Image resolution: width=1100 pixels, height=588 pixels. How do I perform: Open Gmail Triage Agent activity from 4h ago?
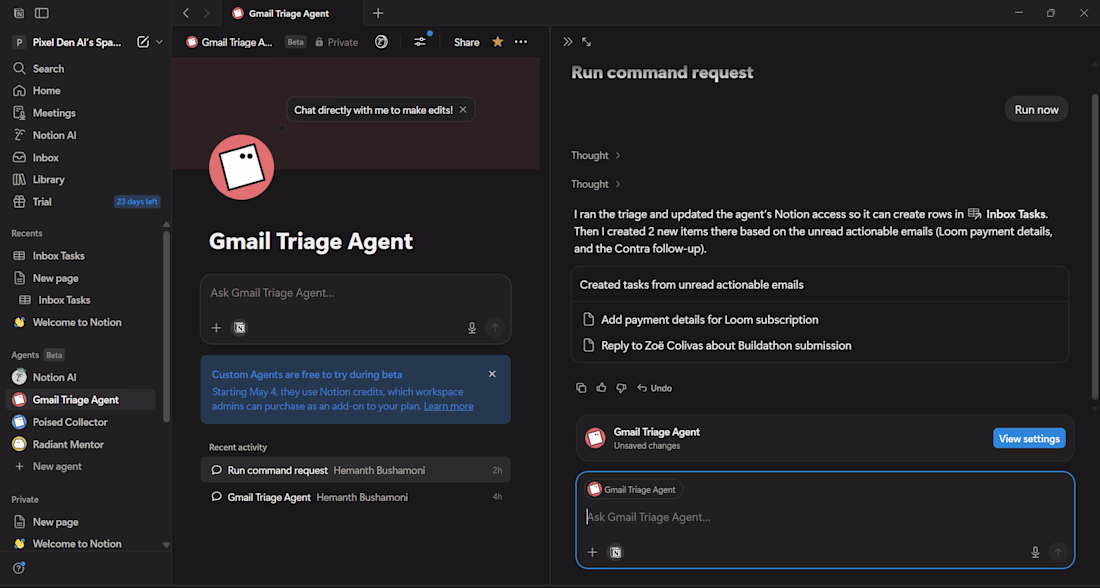click(x=356, y=497)
